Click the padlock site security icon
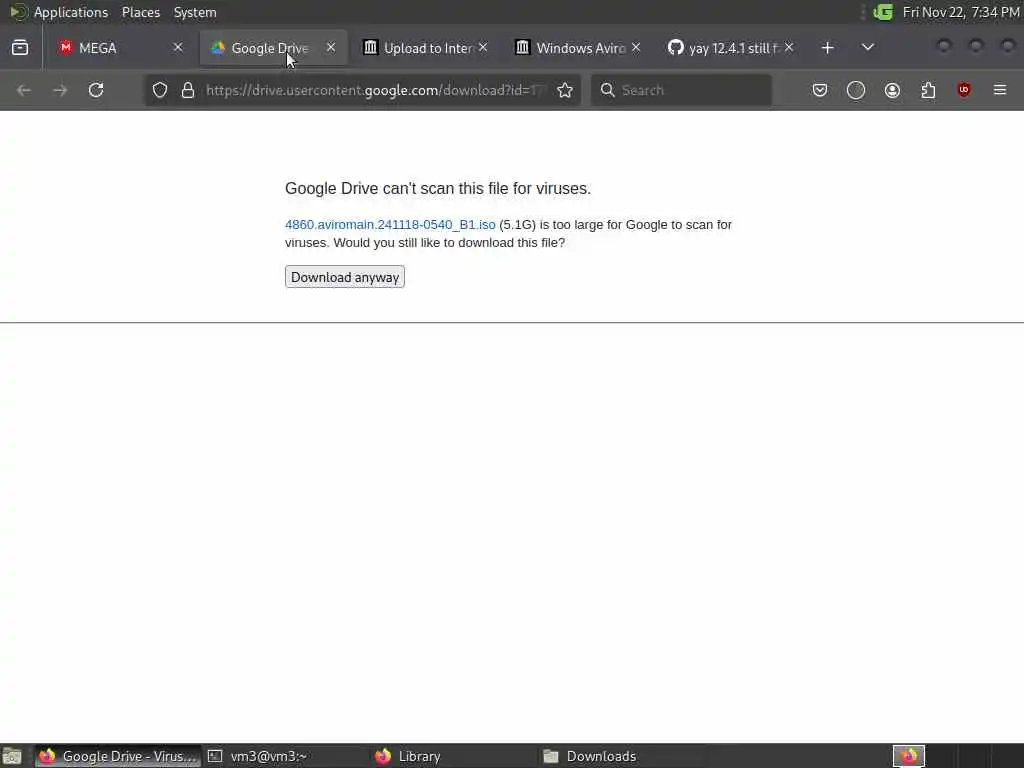 tap(188, 90)
